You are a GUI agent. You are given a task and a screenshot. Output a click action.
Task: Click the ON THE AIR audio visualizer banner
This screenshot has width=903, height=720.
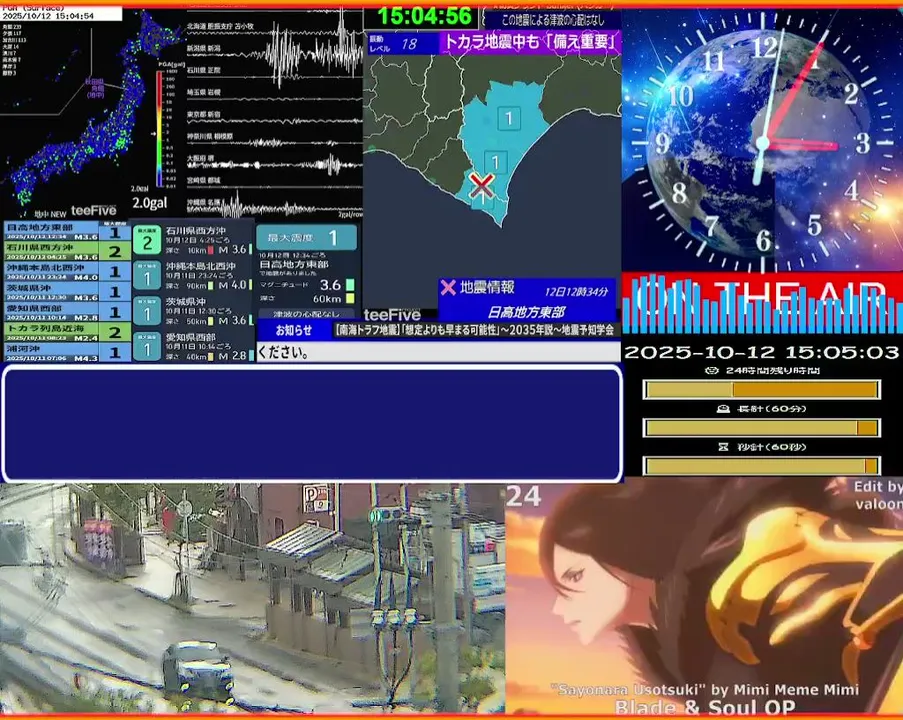pos(762,303)
